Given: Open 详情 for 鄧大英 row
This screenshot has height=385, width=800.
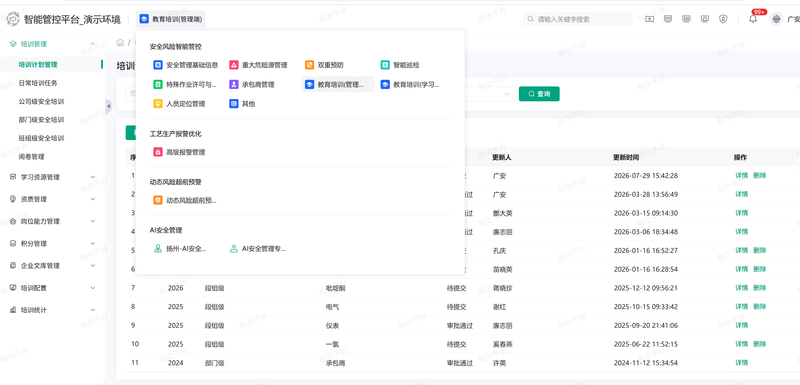Looking at the screenshot, I should pyautogui.click(x=741, y=213).
